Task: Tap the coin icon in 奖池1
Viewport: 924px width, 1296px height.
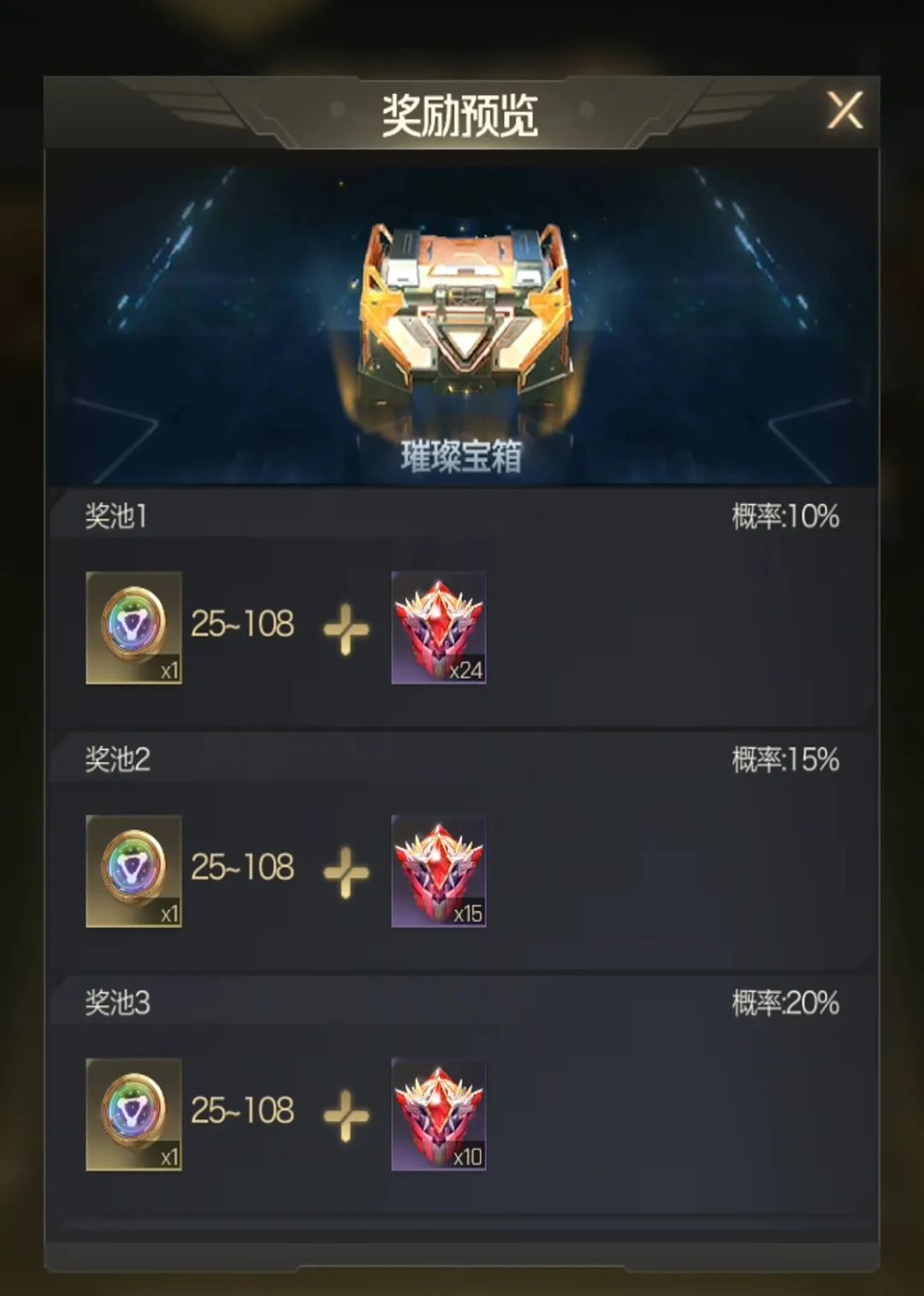Action: 133,627
